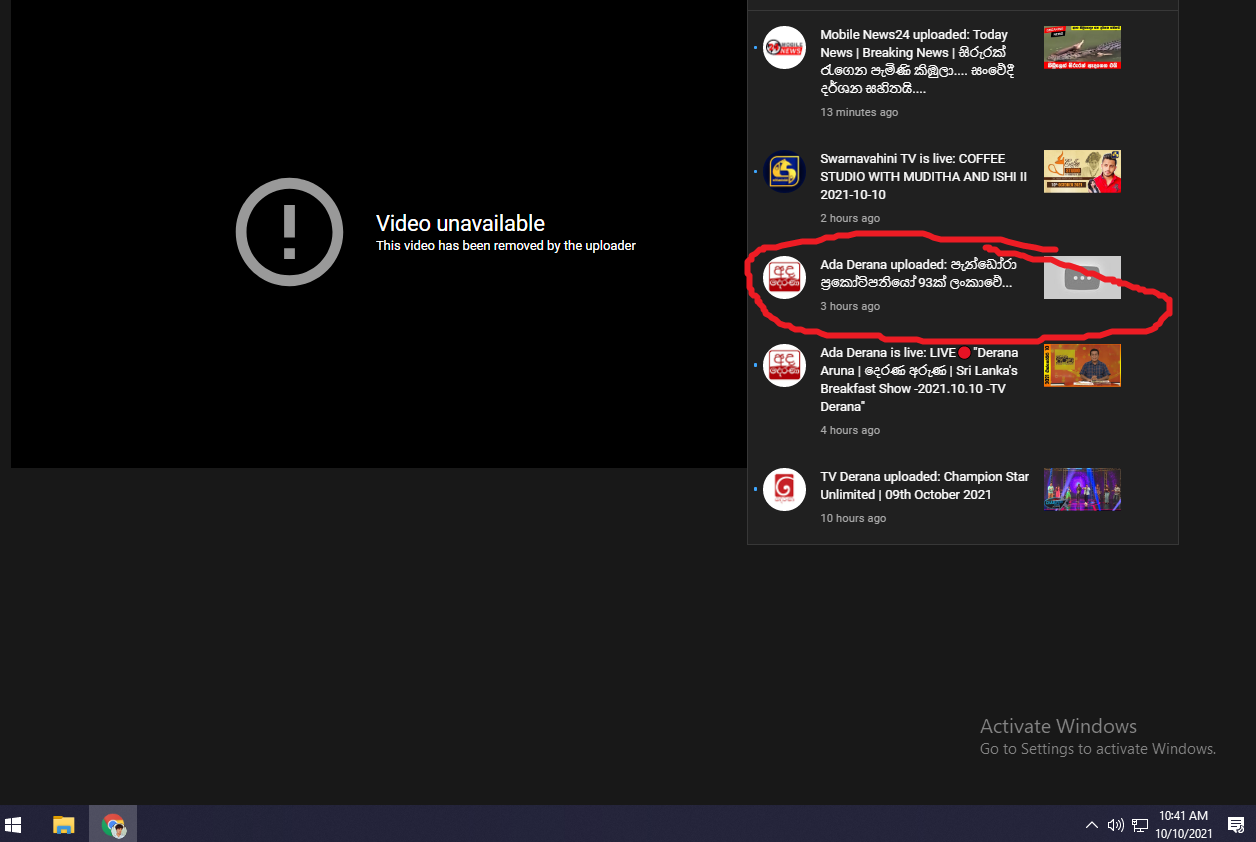Click '3 hours ago' timestamp
This screenshot has width=1256, height=842.
click(x=850, y=306)
